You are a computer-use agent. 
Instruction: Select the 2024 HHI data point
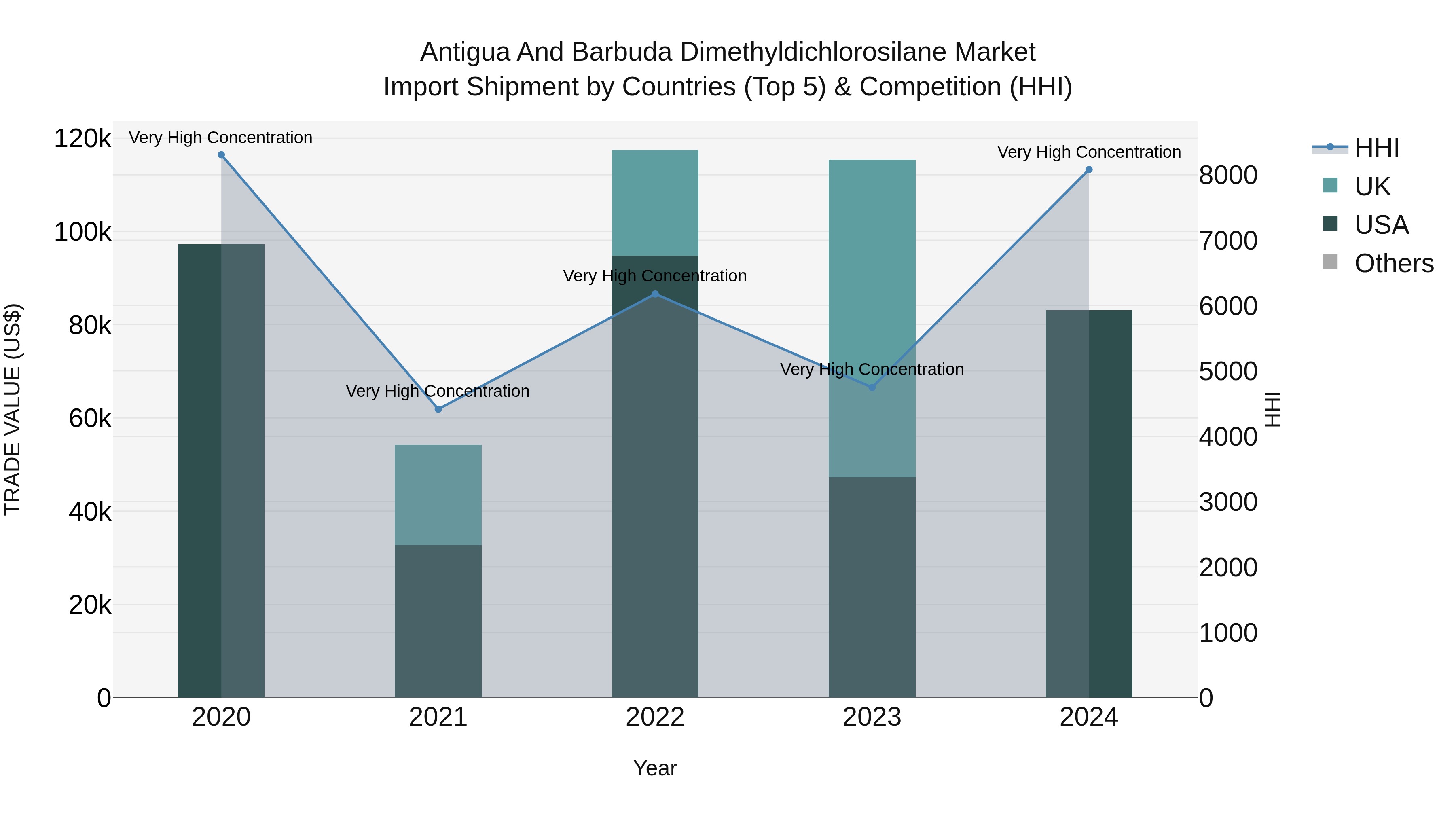(x=1089, y=169)
